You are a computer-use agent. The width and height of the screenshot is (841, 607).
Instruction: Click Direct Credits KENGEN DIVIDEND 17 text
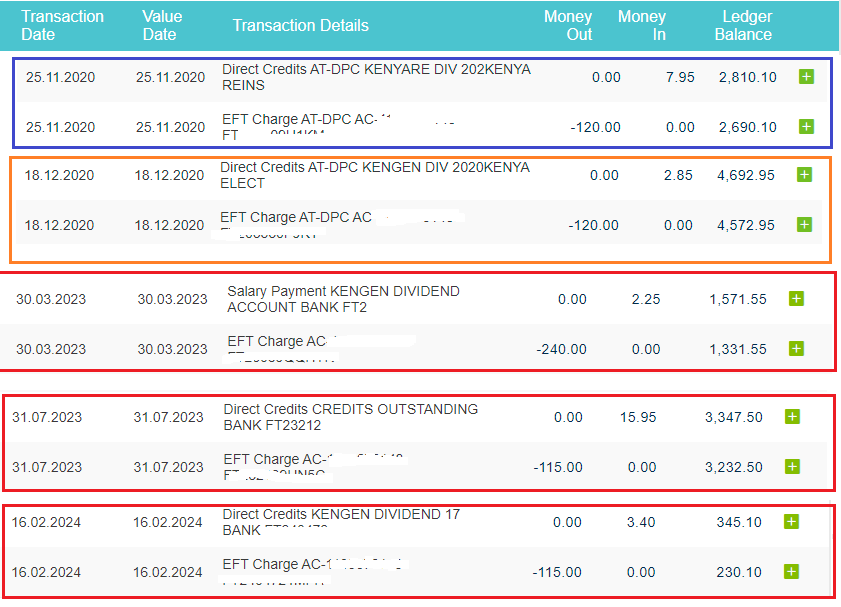[341, 522]
